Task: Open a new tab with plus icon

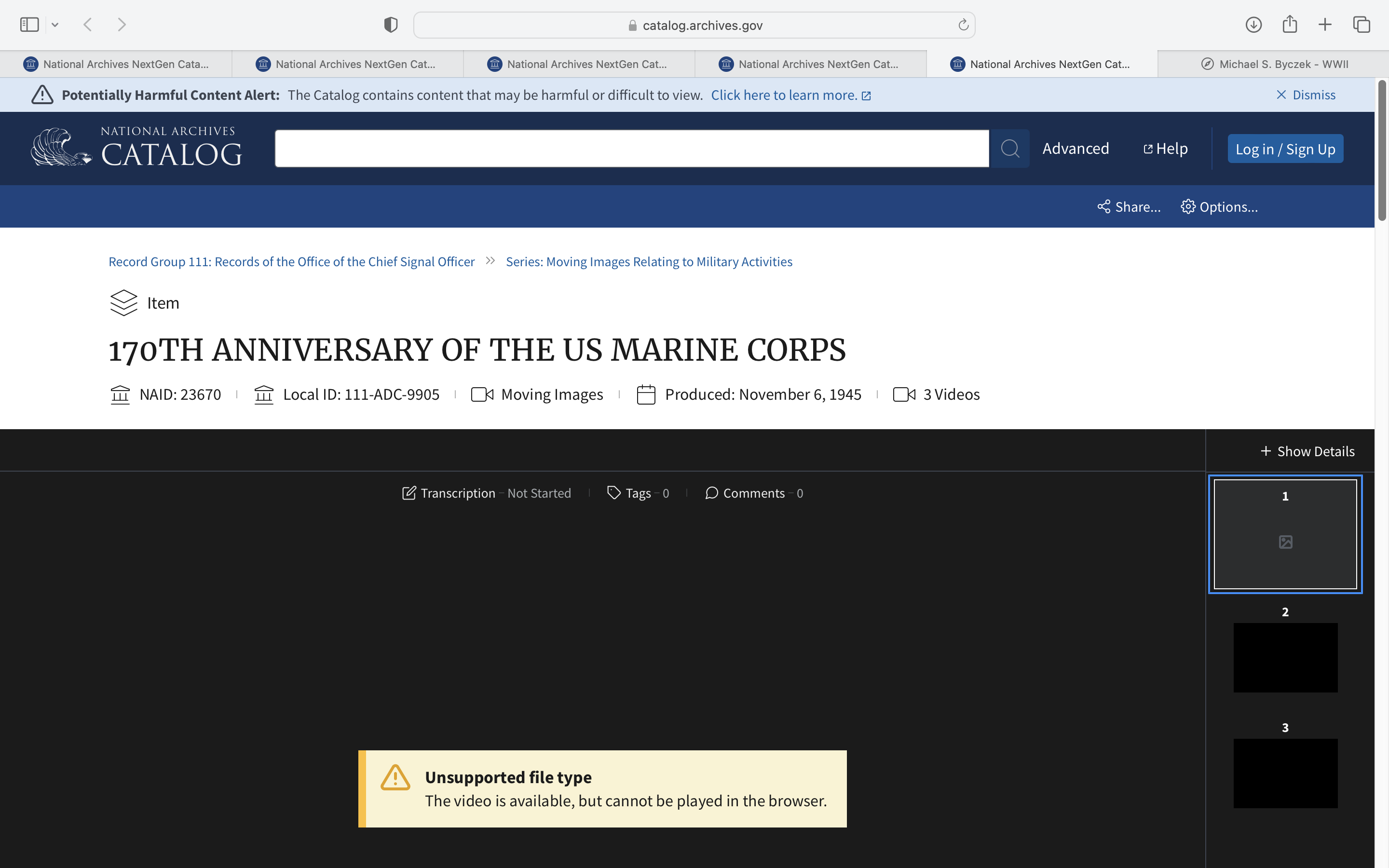Action: tap(1325, 25)
